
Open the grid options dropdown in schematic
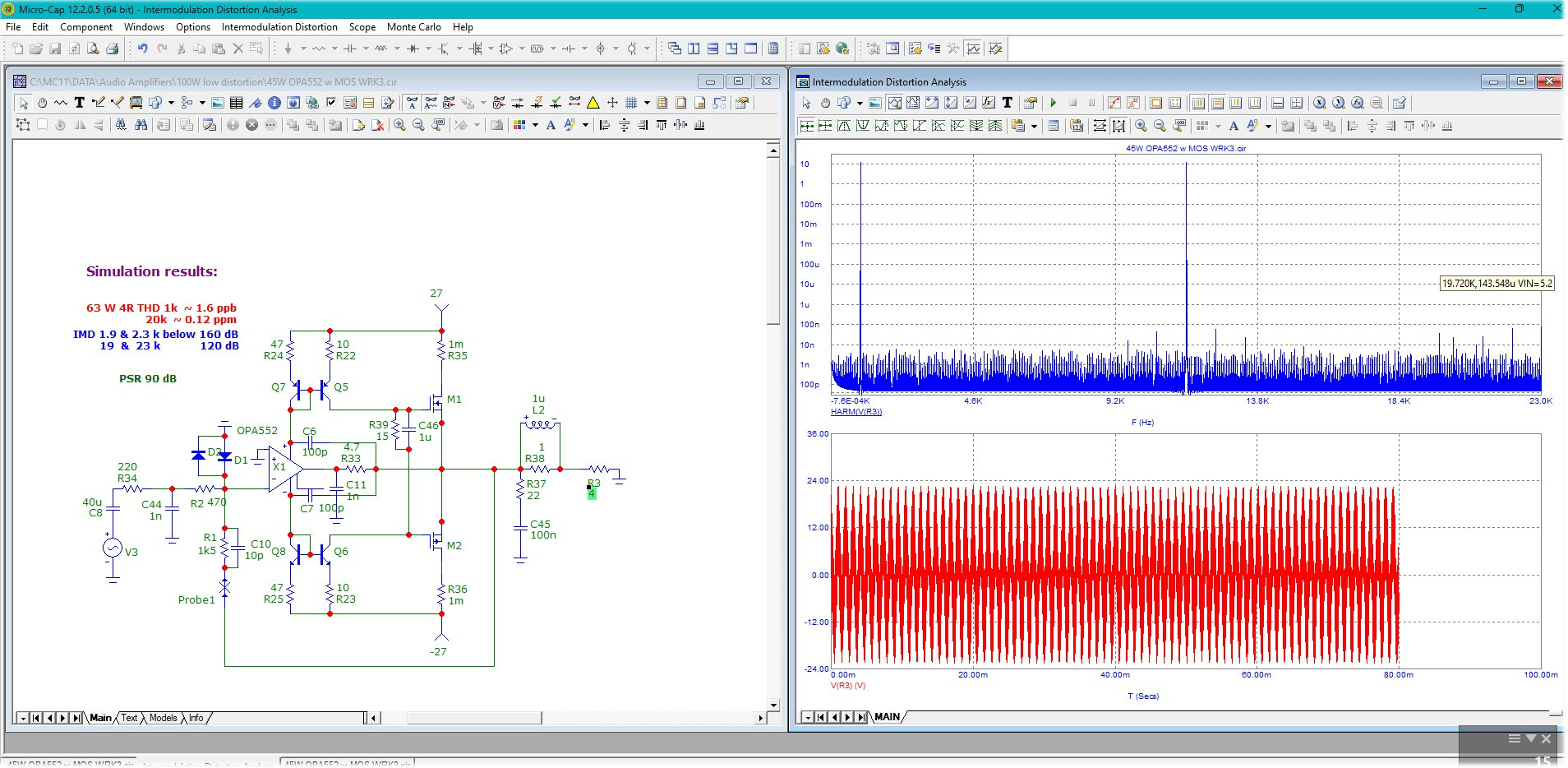(x=647, y=103)
